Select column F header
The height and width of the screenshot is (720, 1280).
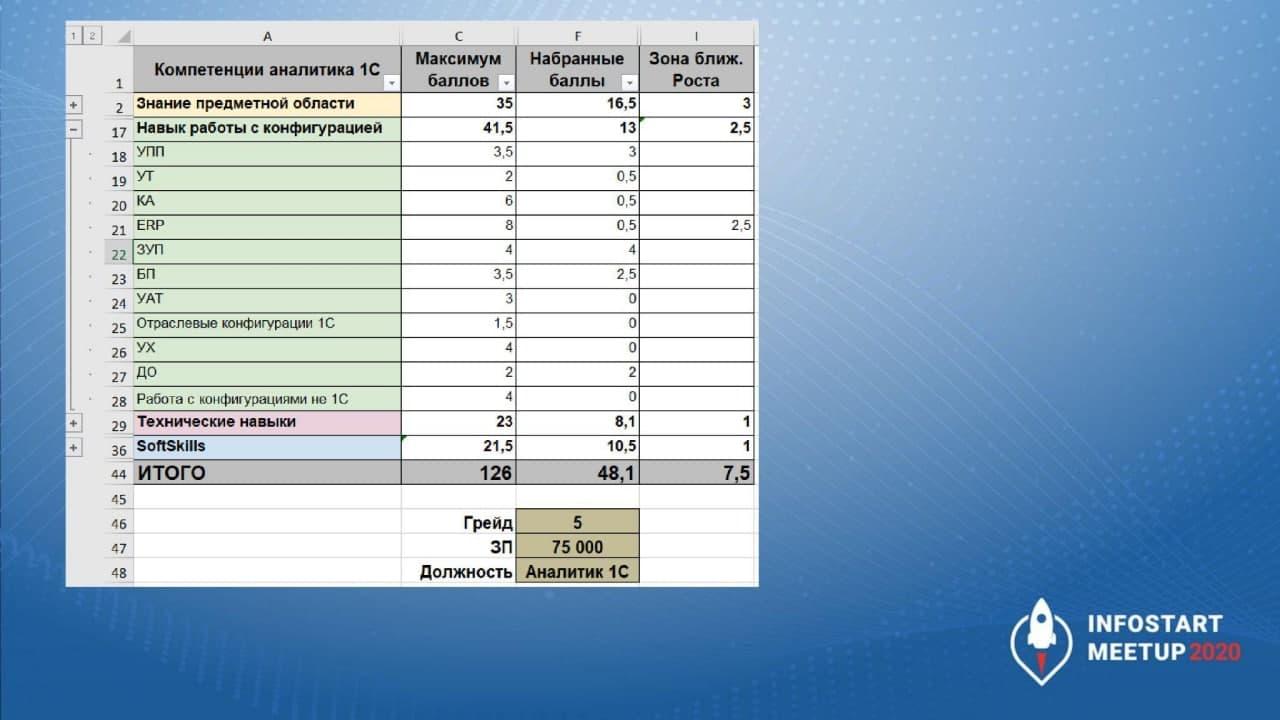(578, 36)
